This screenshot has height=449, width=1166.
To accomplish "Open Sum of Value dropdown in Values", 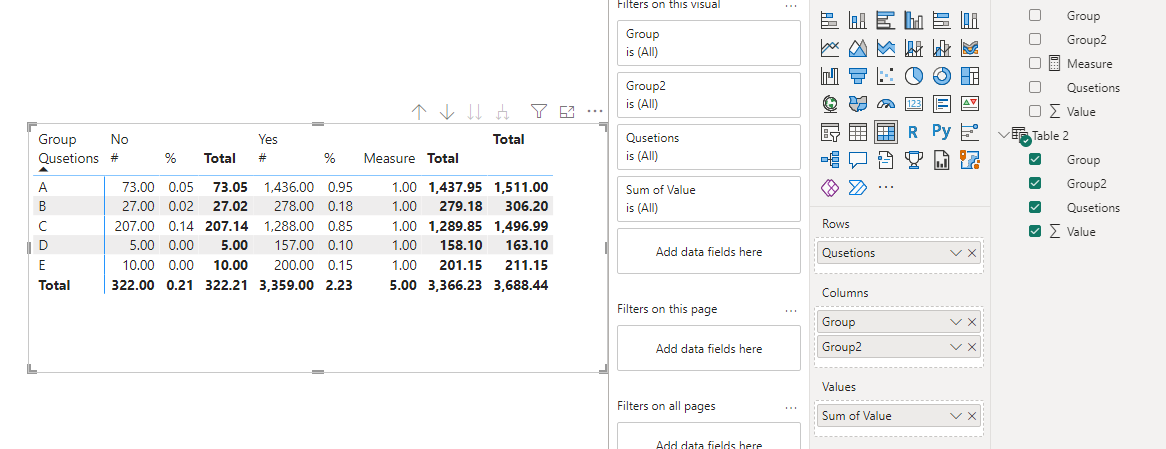I will [x=956, y=416].
